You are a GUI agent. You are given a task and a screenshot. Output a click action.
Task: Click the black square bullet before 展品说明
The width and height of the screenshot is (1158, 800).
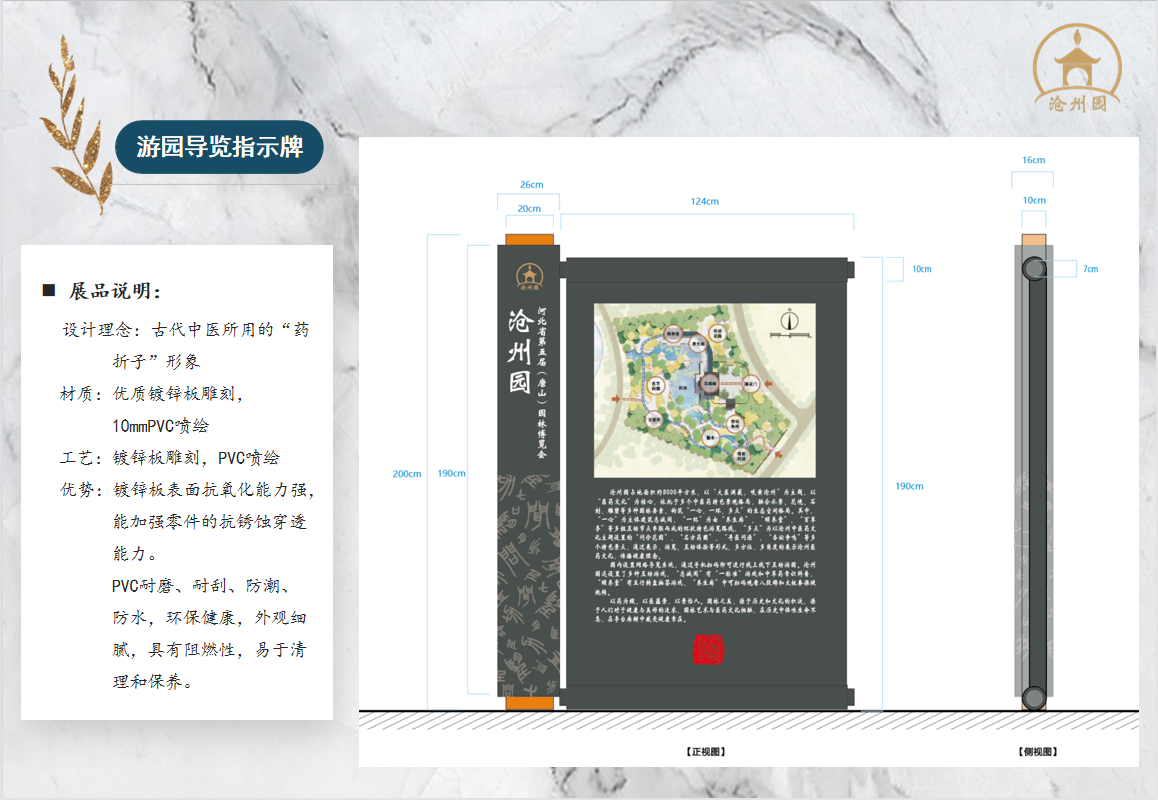[x=48, y=291]
